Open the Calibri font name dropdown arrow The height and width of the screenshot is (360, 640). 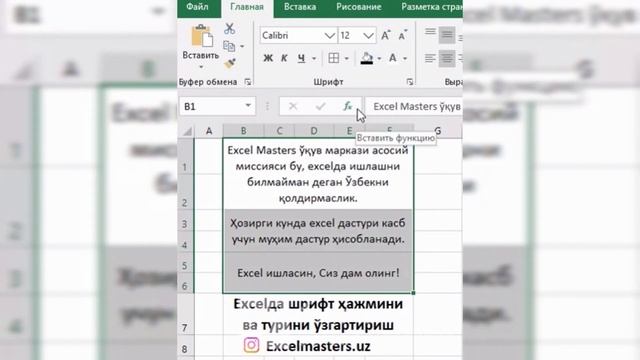(329, 36)
